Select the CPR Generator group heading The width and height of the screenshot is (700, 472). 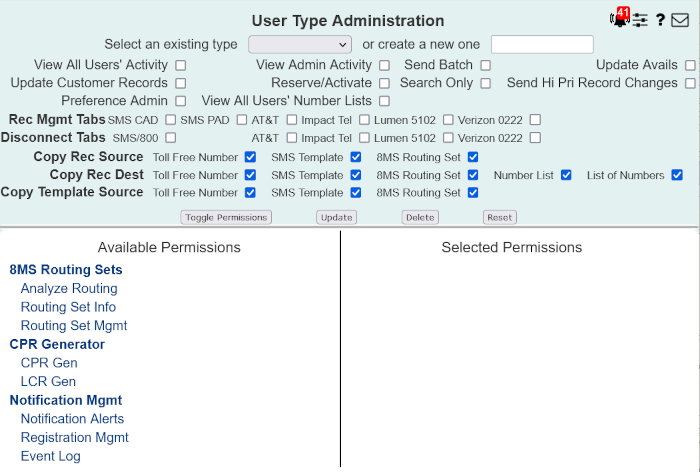coord(57,344)
